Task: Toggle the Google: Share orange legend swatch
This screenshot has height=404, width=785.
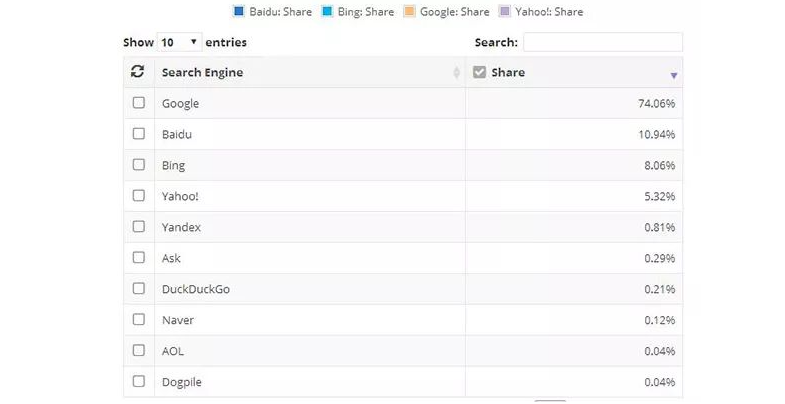Action: [x=410, y=12]
